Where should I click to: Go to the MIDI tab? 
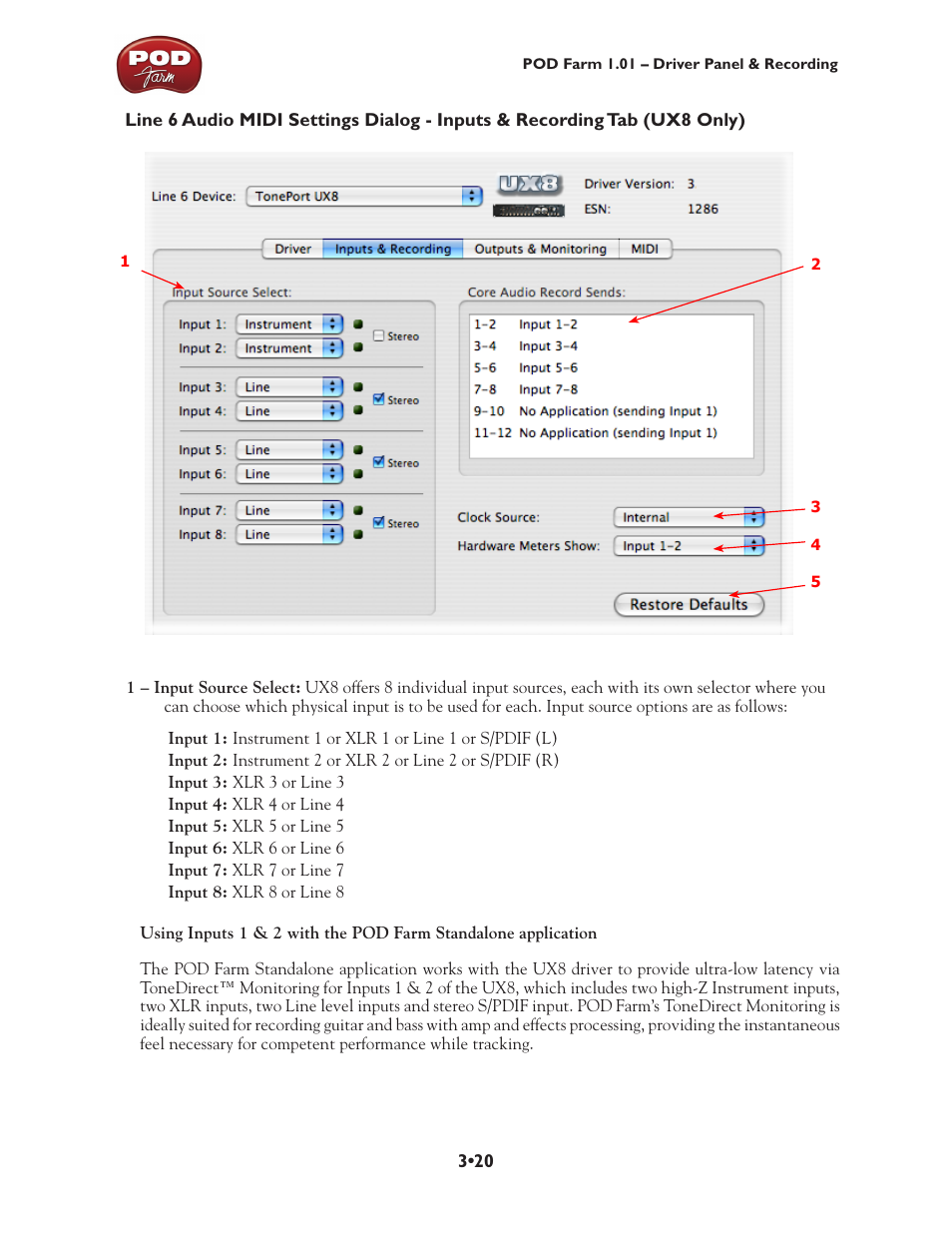pos(645,249)
